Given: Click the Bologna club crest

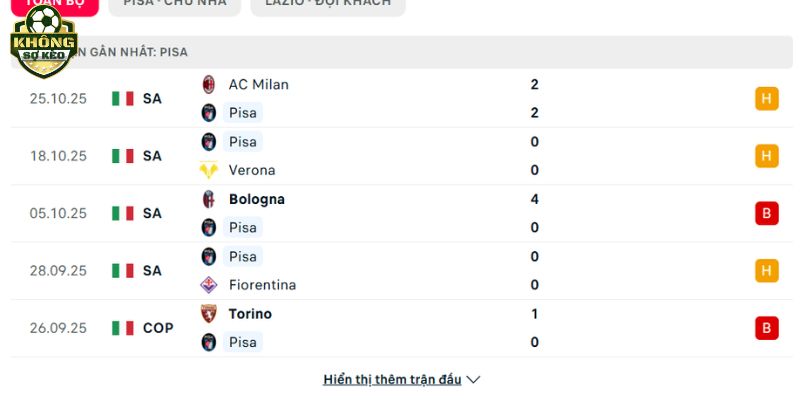Looking at the screenshot, I should click(209, 199).
